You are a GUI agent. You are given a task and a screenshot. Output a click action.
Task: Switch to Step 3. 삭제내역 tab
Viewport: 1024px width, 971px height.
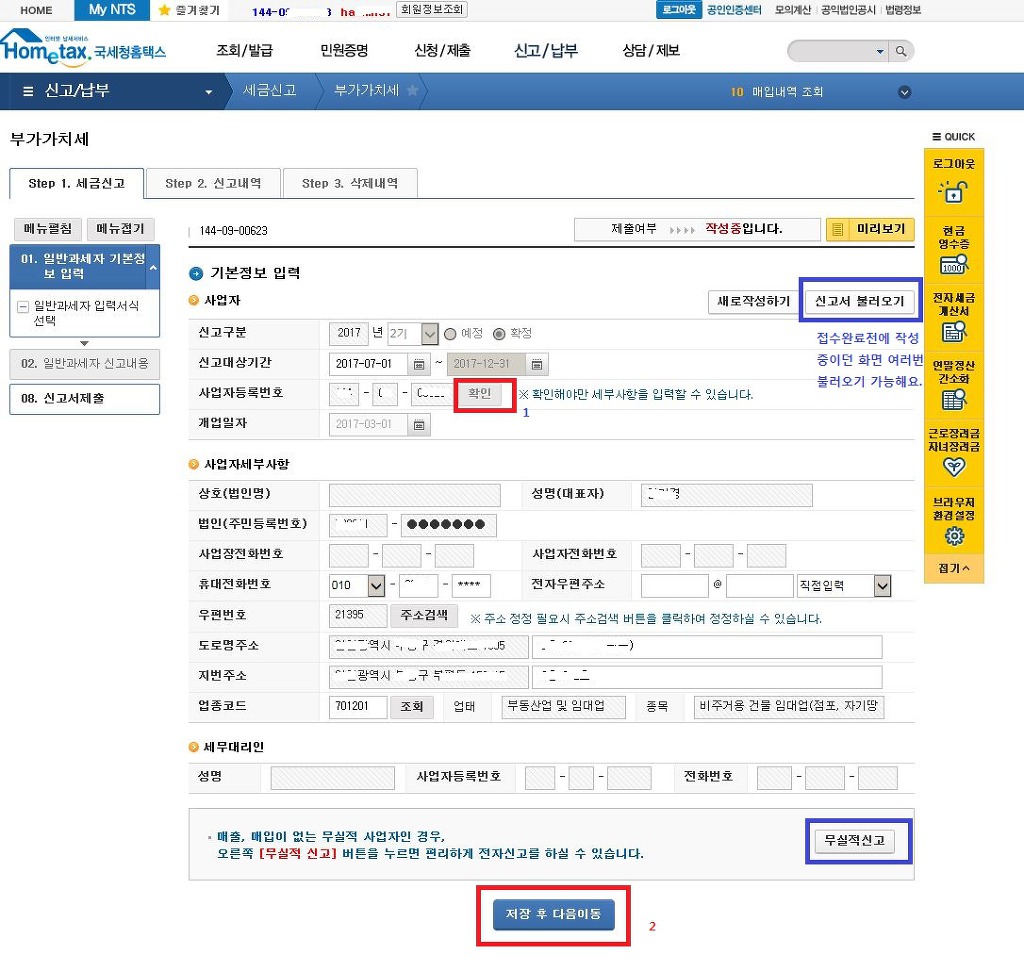tap(350, 183)
